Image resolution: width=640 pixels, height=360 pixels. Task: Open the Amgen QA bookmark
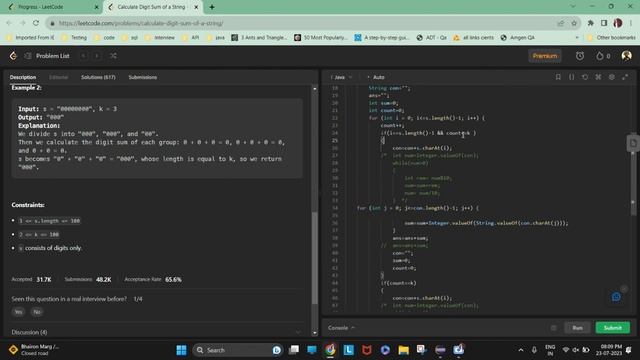[518, 38]
